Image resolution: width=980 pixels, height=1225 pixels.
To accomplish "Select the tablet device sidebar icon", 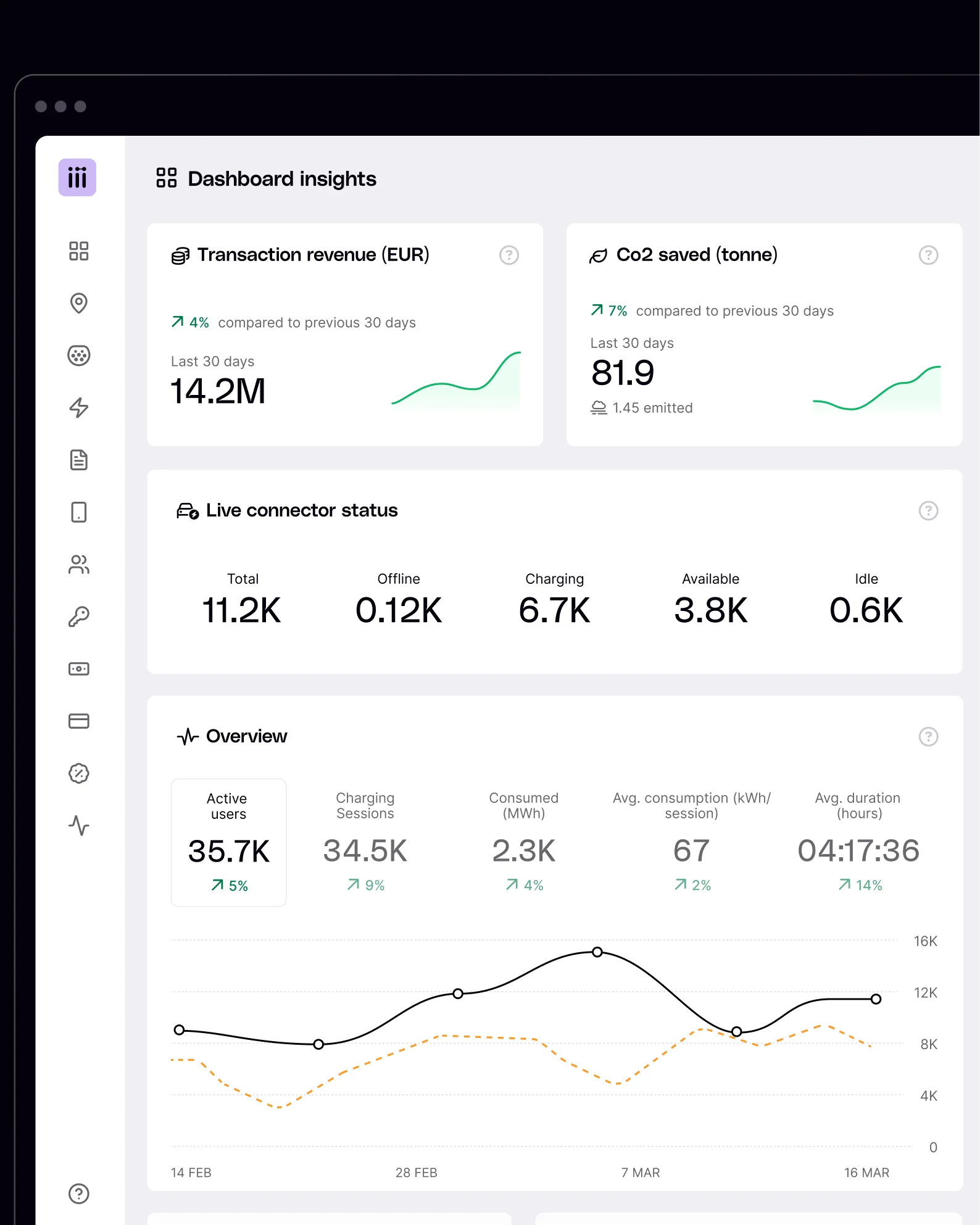I will coord(79,512).
